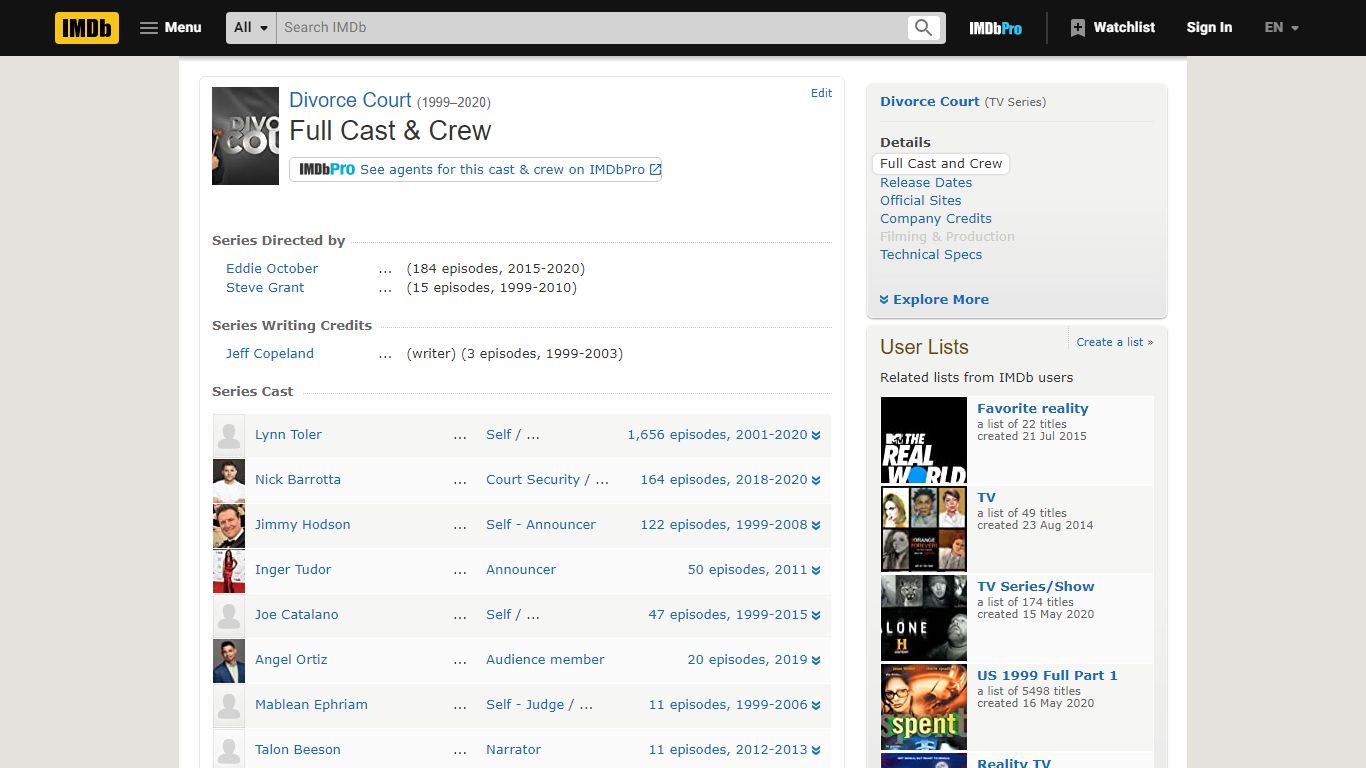Open Inger Tudor's cast page
Image resolution: width=1366 pixels, height=768 pixels.
293,570
